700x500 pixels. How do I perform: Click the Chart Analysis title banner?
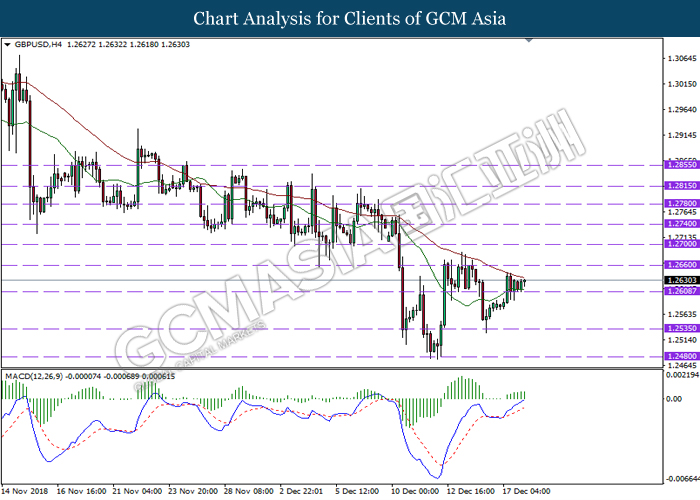(x=350, y=18)
